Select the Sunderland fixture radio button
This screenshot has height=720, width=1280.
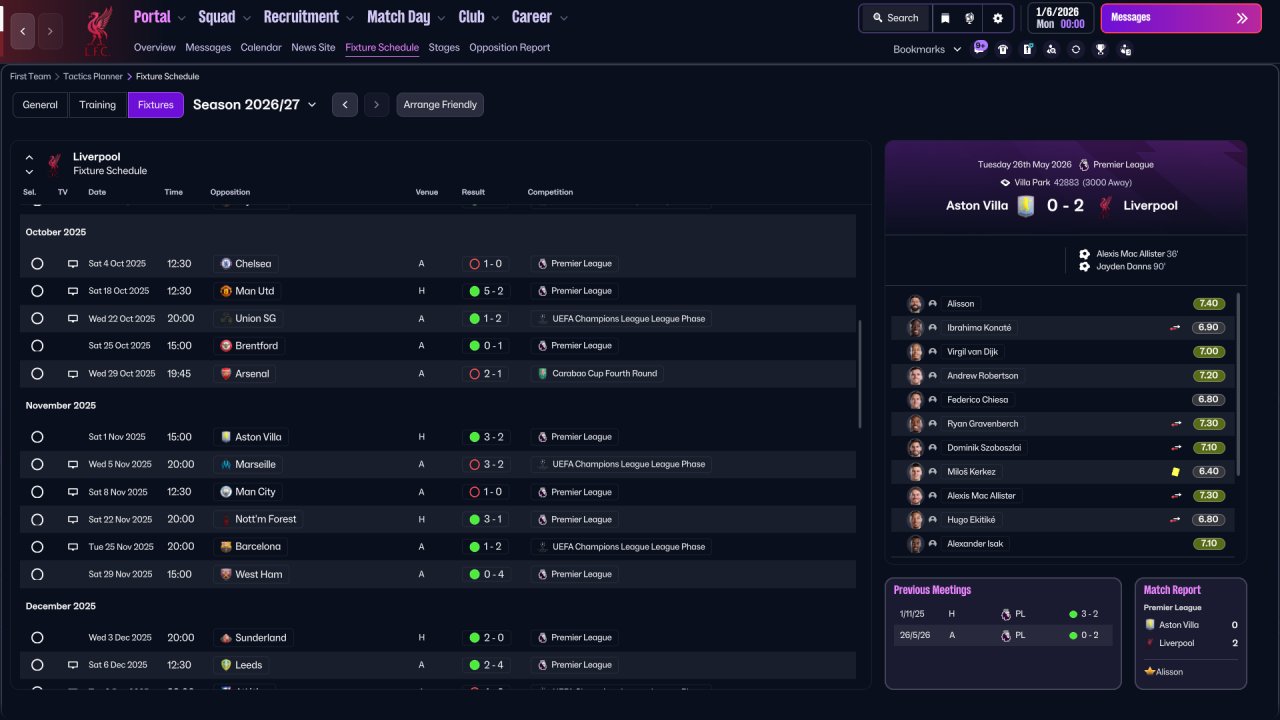[37, 638]
